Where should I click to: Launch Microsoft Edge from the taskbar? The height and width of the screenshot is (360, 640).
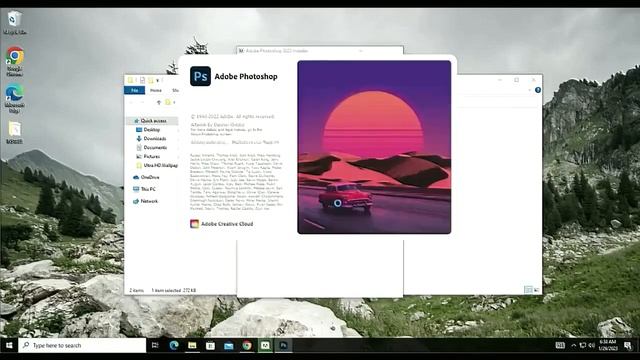pos(173,345)
